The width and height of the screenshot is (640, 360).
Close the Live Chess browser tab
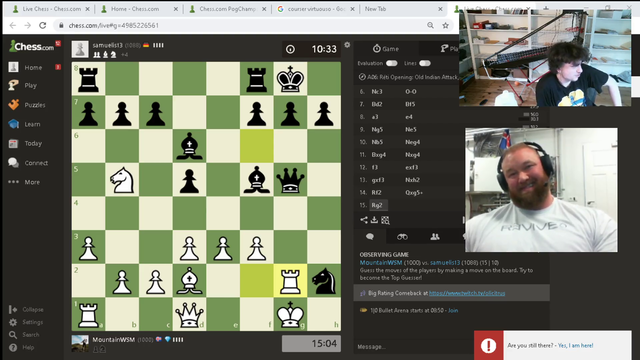coord(87,9)
